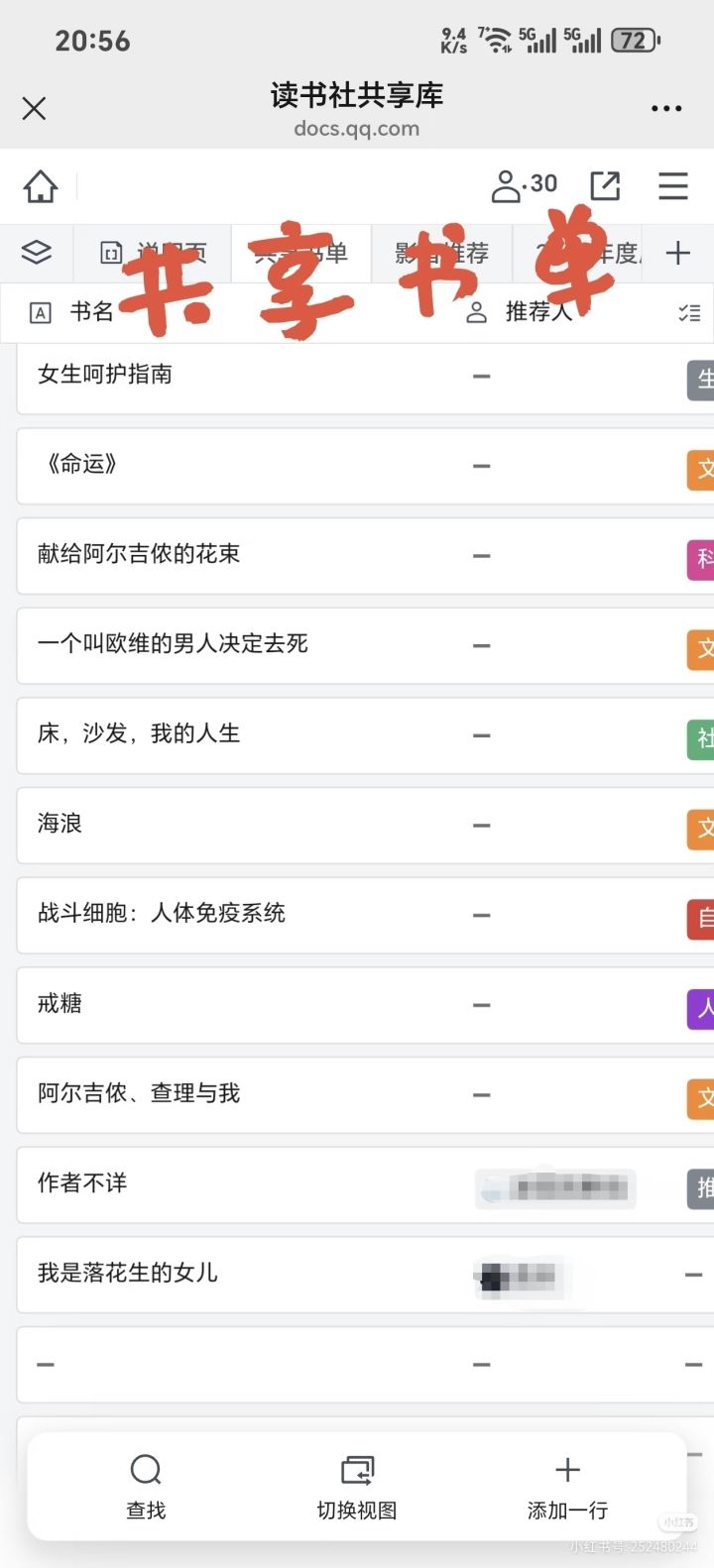714x1568 pixels.
Task: Open the hamburger menu
Action: click(673, 186)
